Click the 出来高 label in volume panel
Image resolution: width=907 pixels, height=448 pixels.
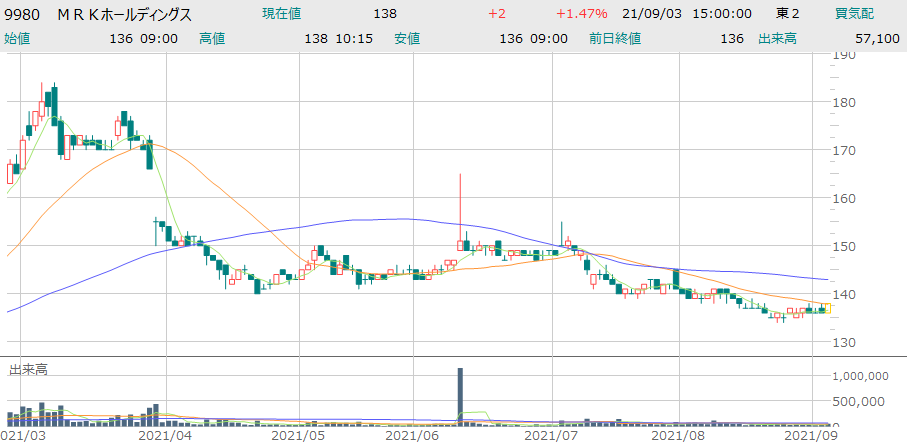coord(28,370)
